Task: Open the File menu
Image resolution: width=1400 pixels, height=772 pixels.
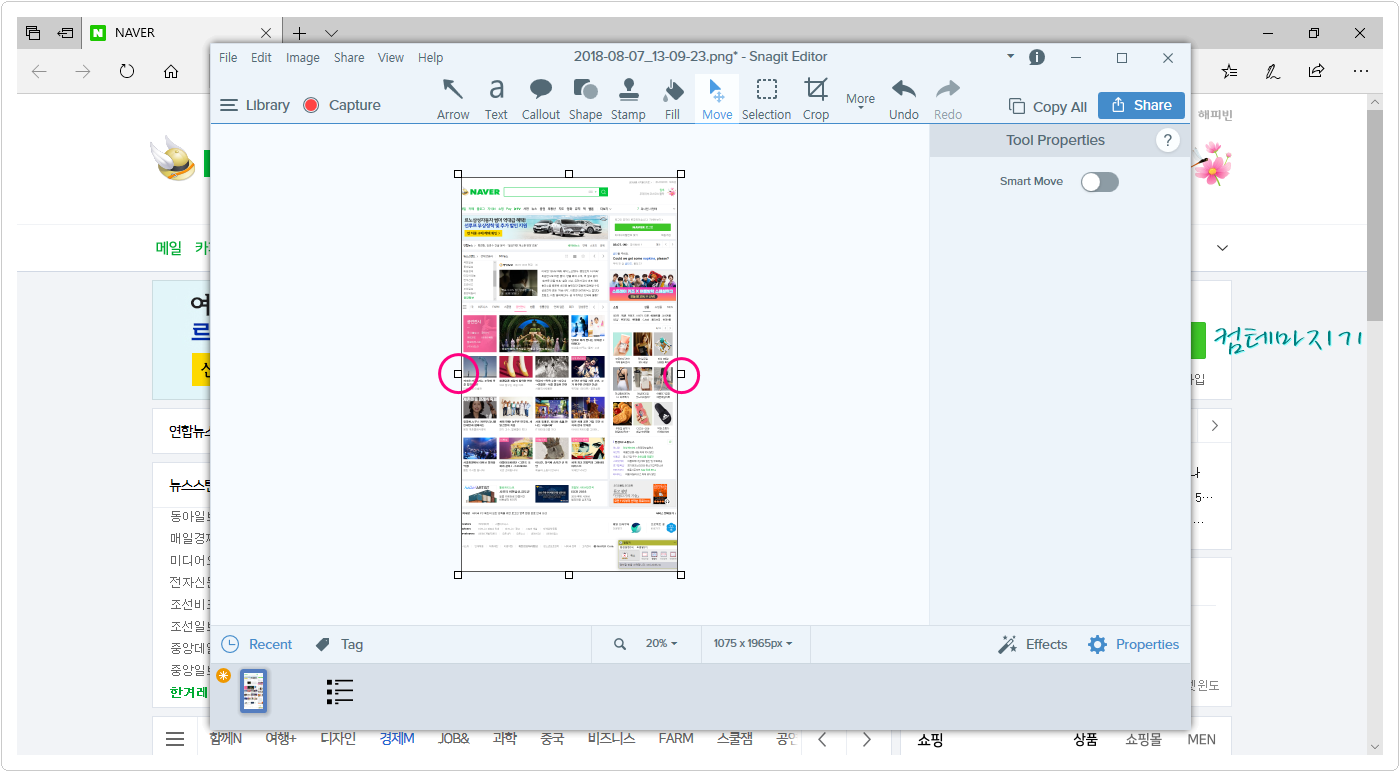Action: 228,57
